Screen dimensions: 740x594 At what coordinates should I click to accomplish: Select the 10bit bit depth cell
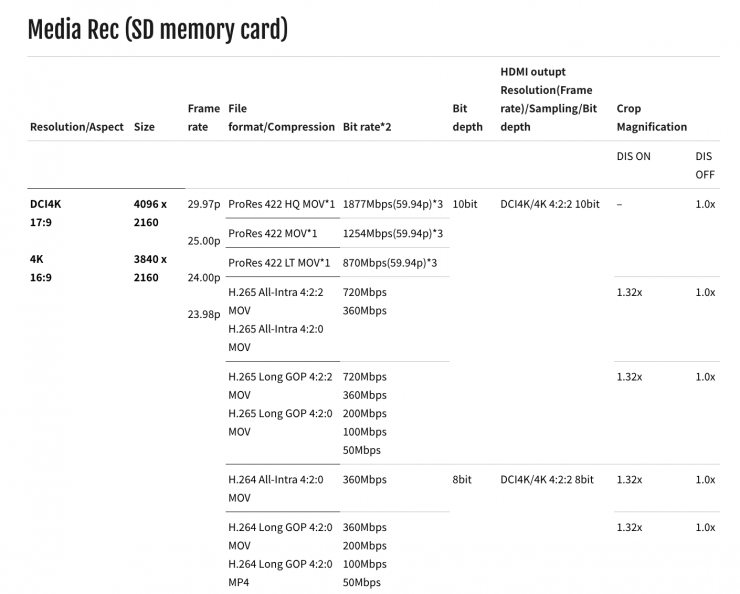click(x=464, y=204)
